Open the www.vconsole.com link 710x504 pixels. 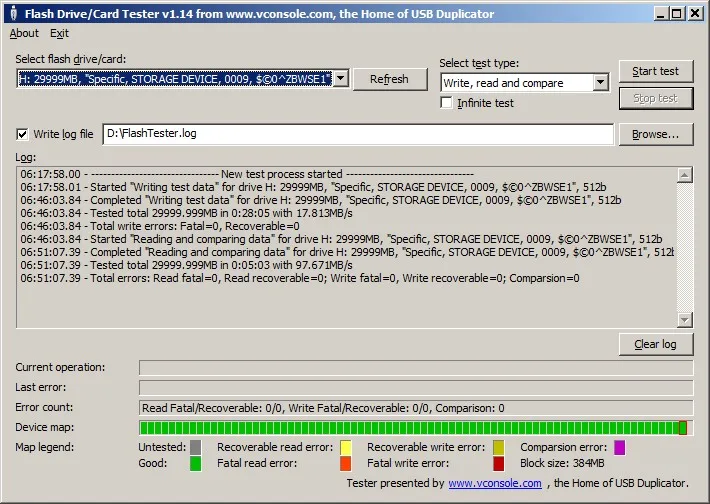[495, 483]
